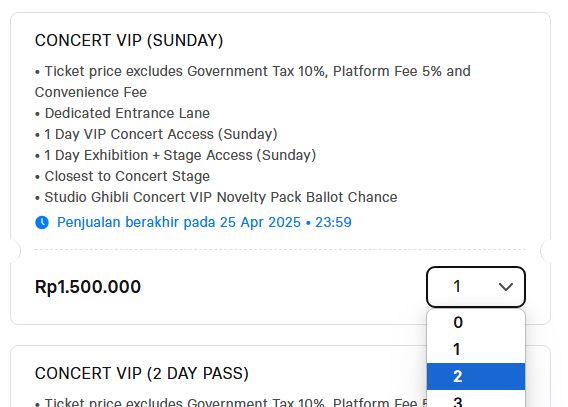Click the chevron arrow in quantity dropdown

[506, 287]
